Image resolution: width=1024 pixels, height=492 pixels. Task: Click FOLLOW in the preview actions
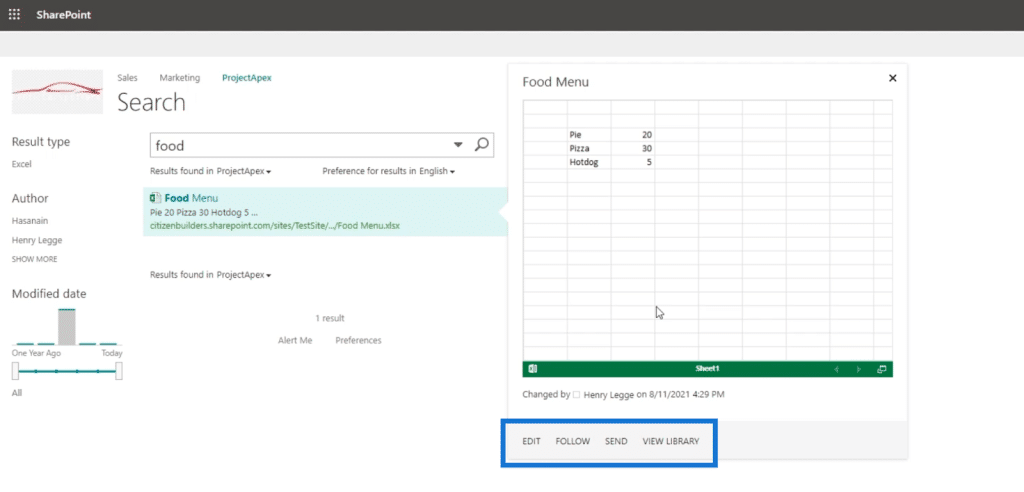[x=573, y=442]
